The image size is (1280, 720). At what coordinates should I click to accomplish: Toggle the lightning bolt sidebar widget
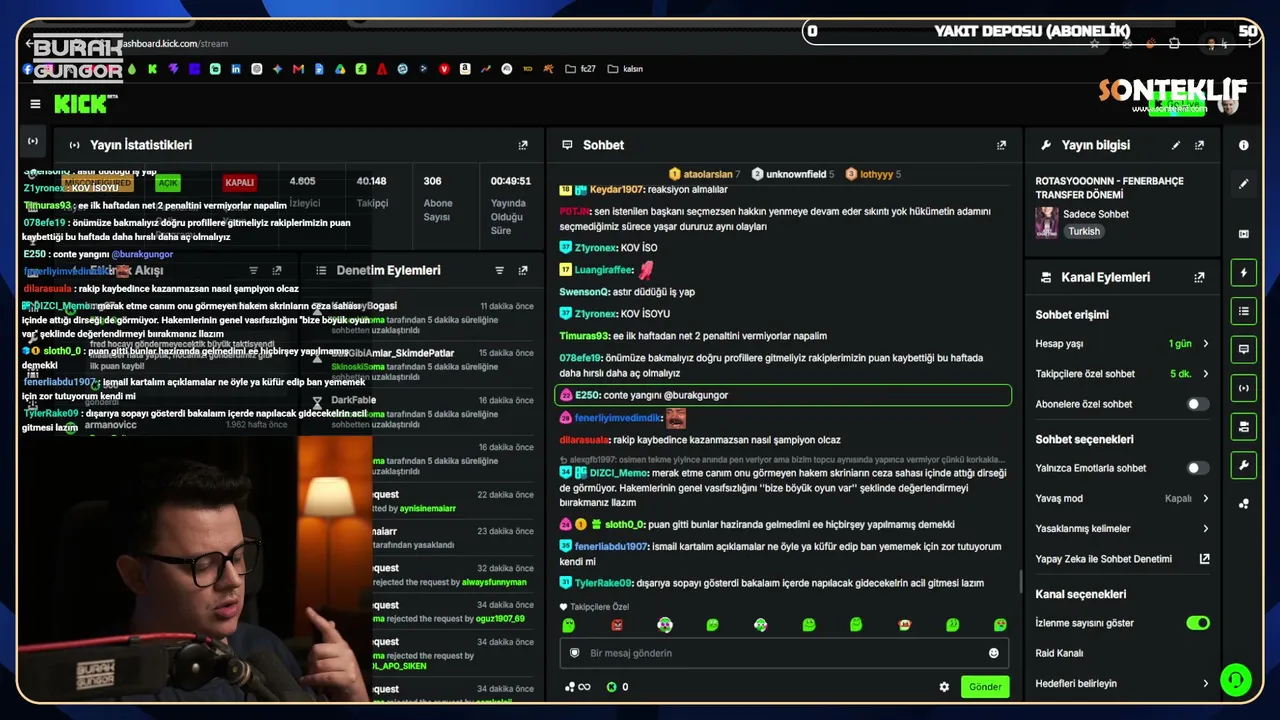[x=1244, y=273]
